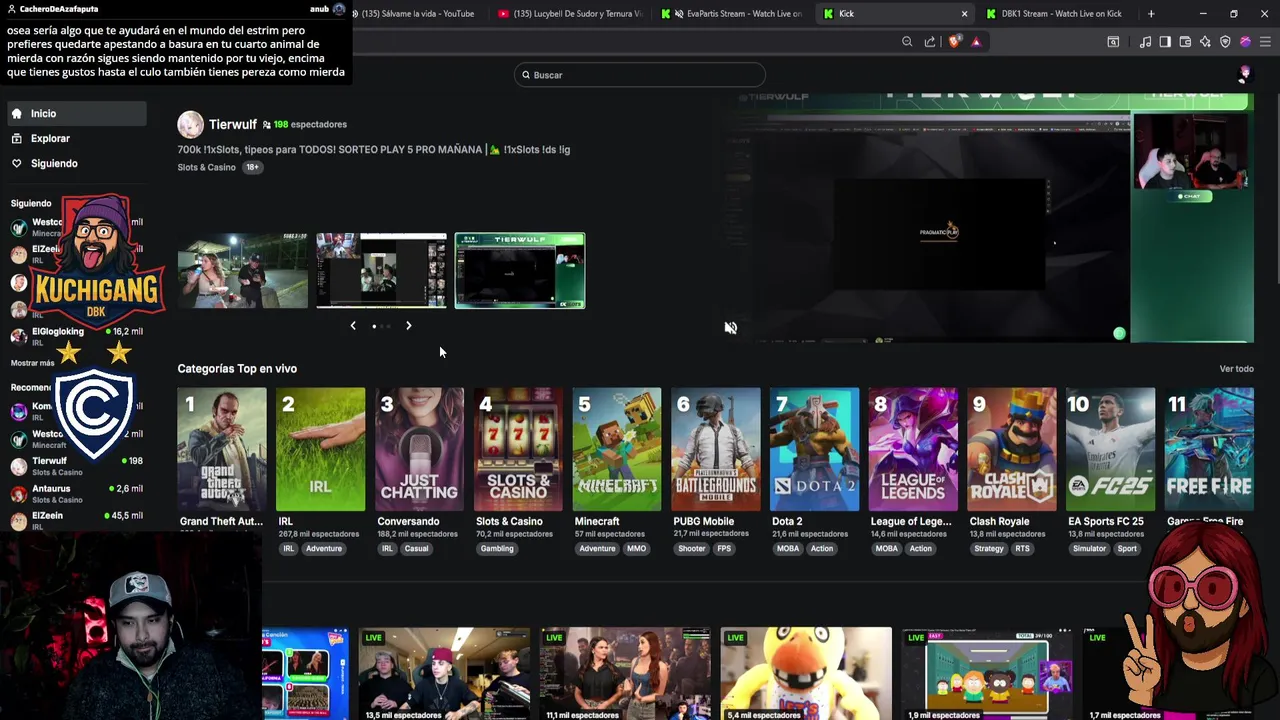Click the Simulator tag under EA Sports FC 25
Image resolution: width=1280 pixels, height=720 pixels.
1090,549
